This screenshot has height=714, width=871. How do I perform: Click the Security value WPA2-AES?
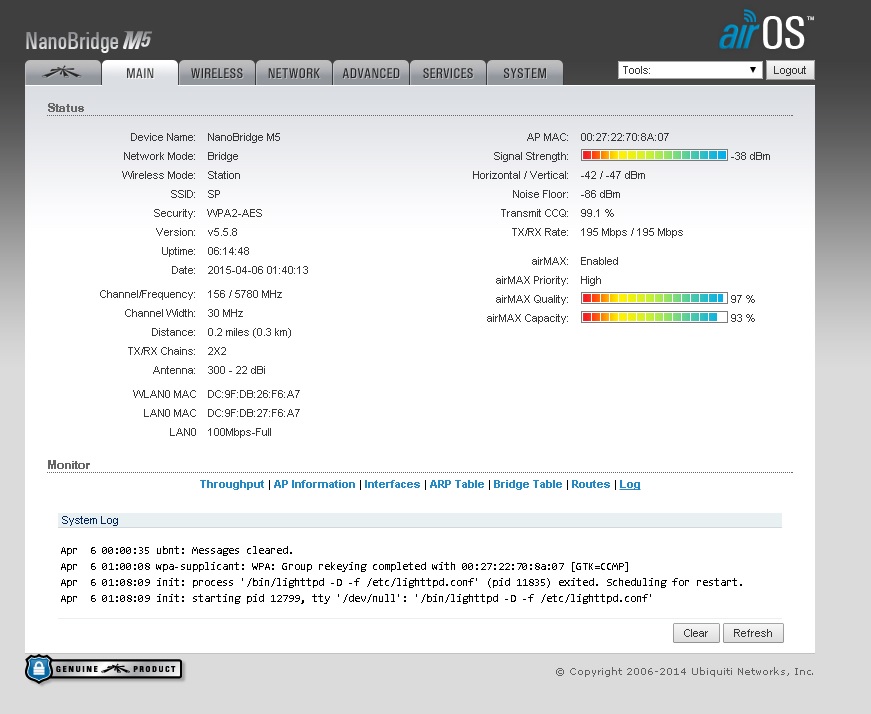(234, 213)
